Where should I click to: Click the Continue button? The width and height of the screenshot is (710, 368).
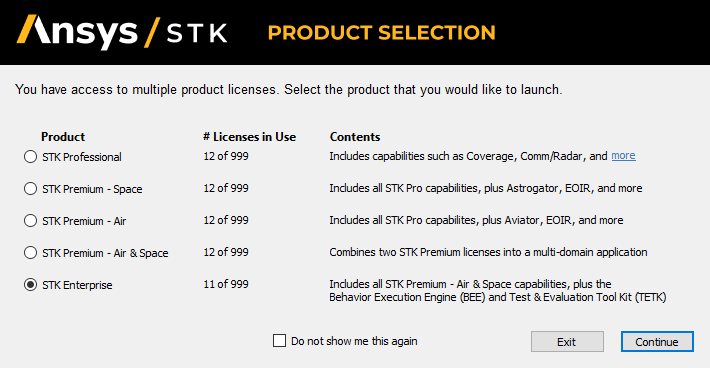click(657, 342)
